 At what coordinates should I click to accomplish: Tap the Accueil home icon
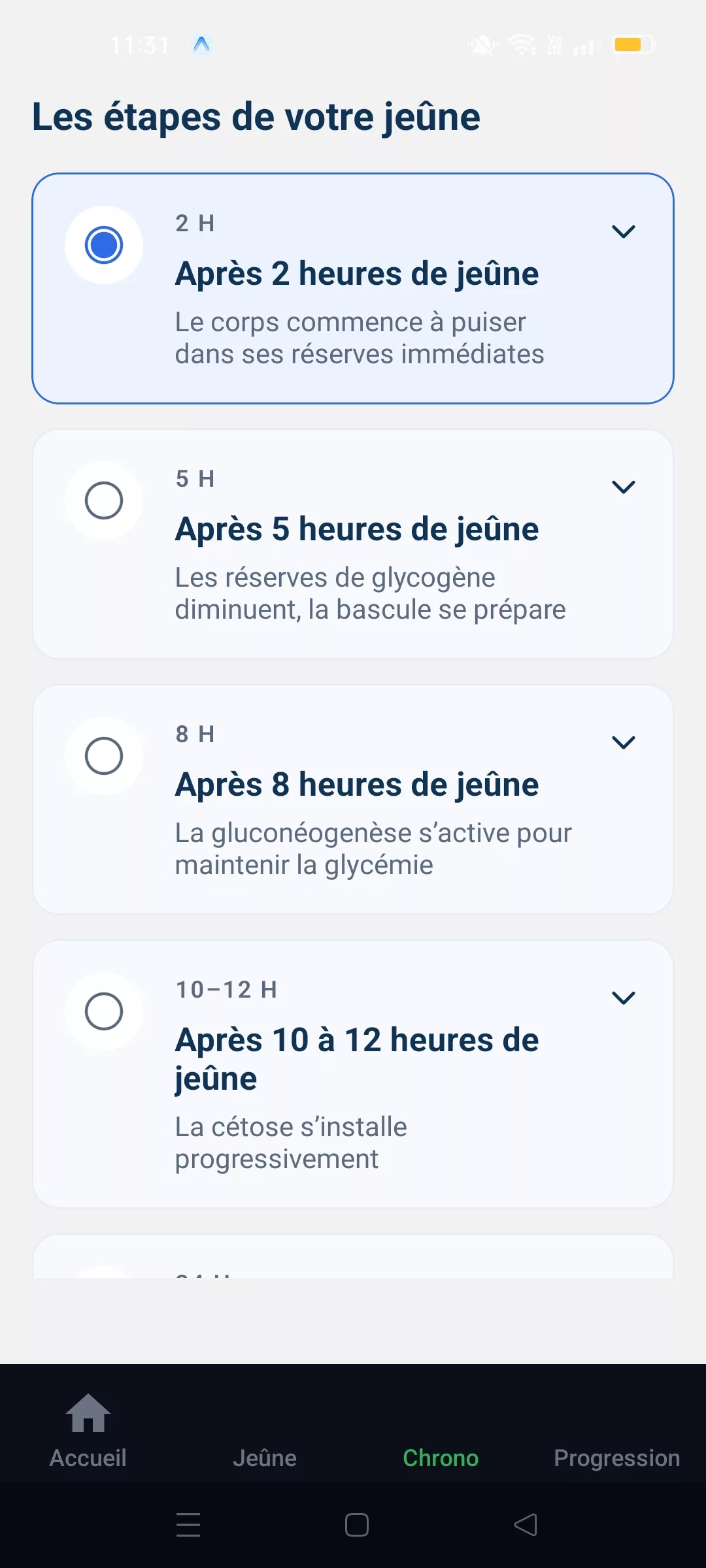pos(88,1414)
